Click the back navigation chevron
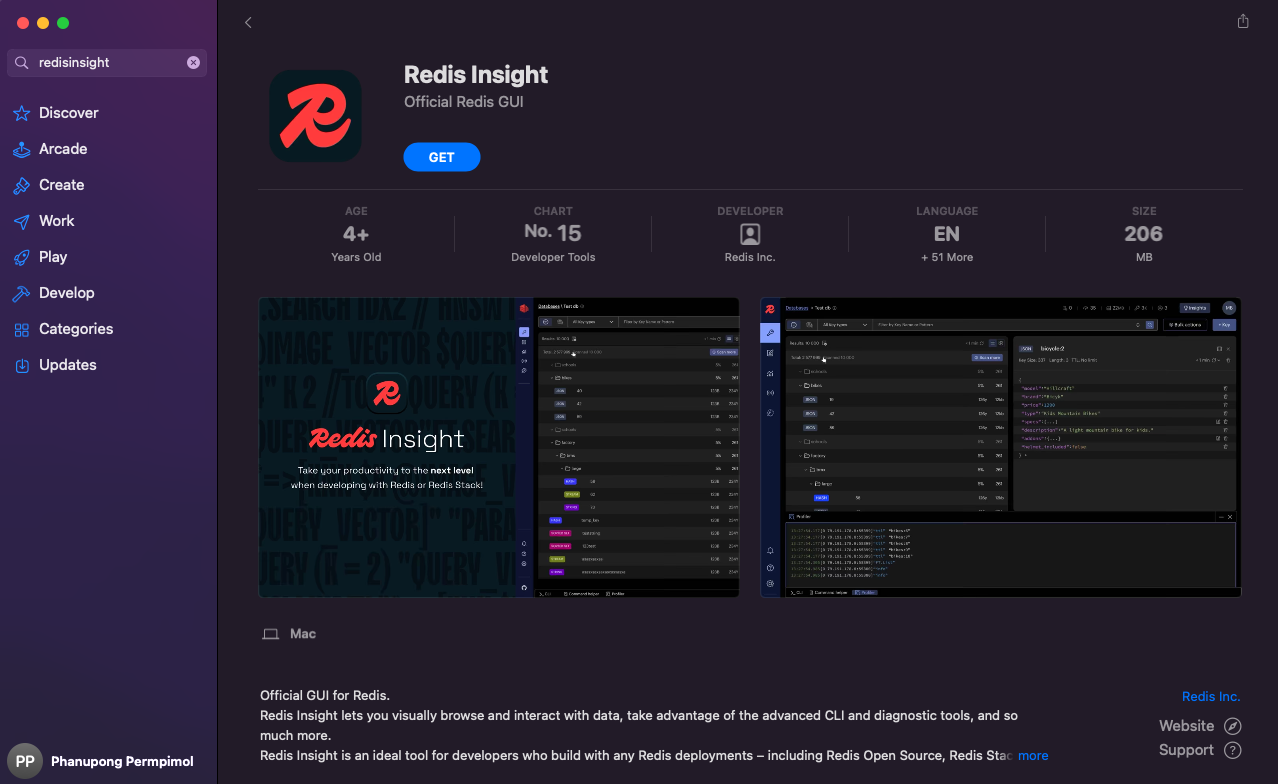 pyautogui.click(x=248, y=21)
